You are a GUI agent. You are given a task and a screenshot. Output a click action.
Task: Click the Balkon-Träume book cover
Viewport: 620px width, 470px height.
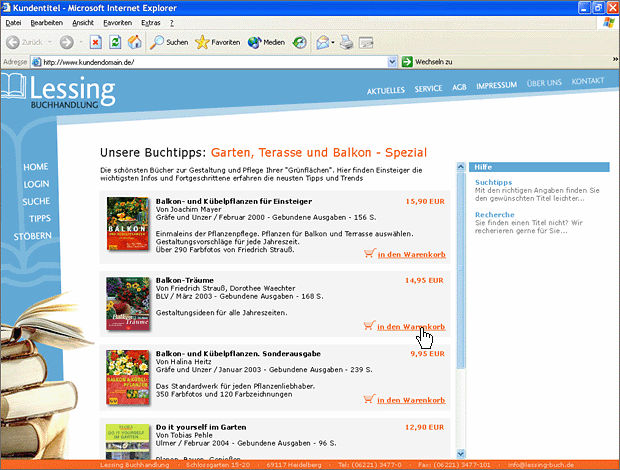pyautogui.click(x=128, y=303)
